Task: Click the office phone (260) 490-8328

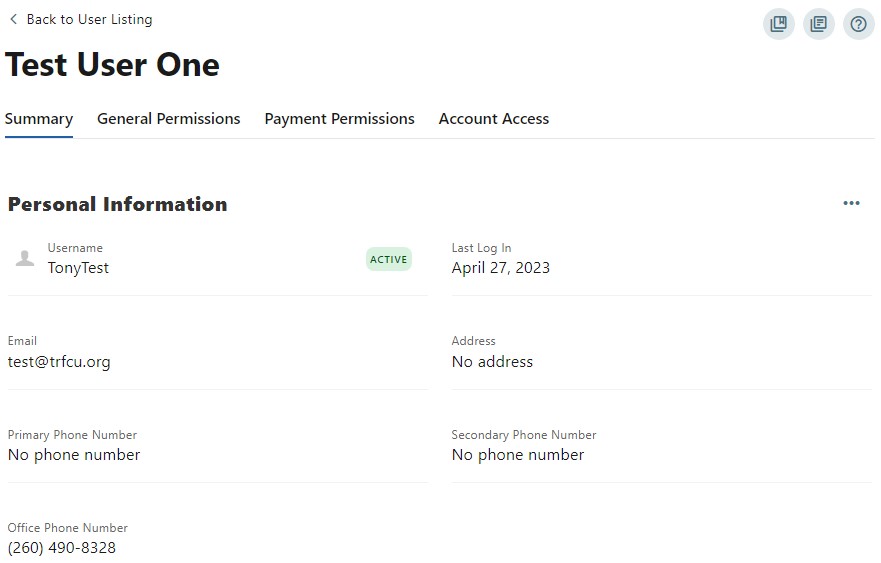Action: click(62, 548)
